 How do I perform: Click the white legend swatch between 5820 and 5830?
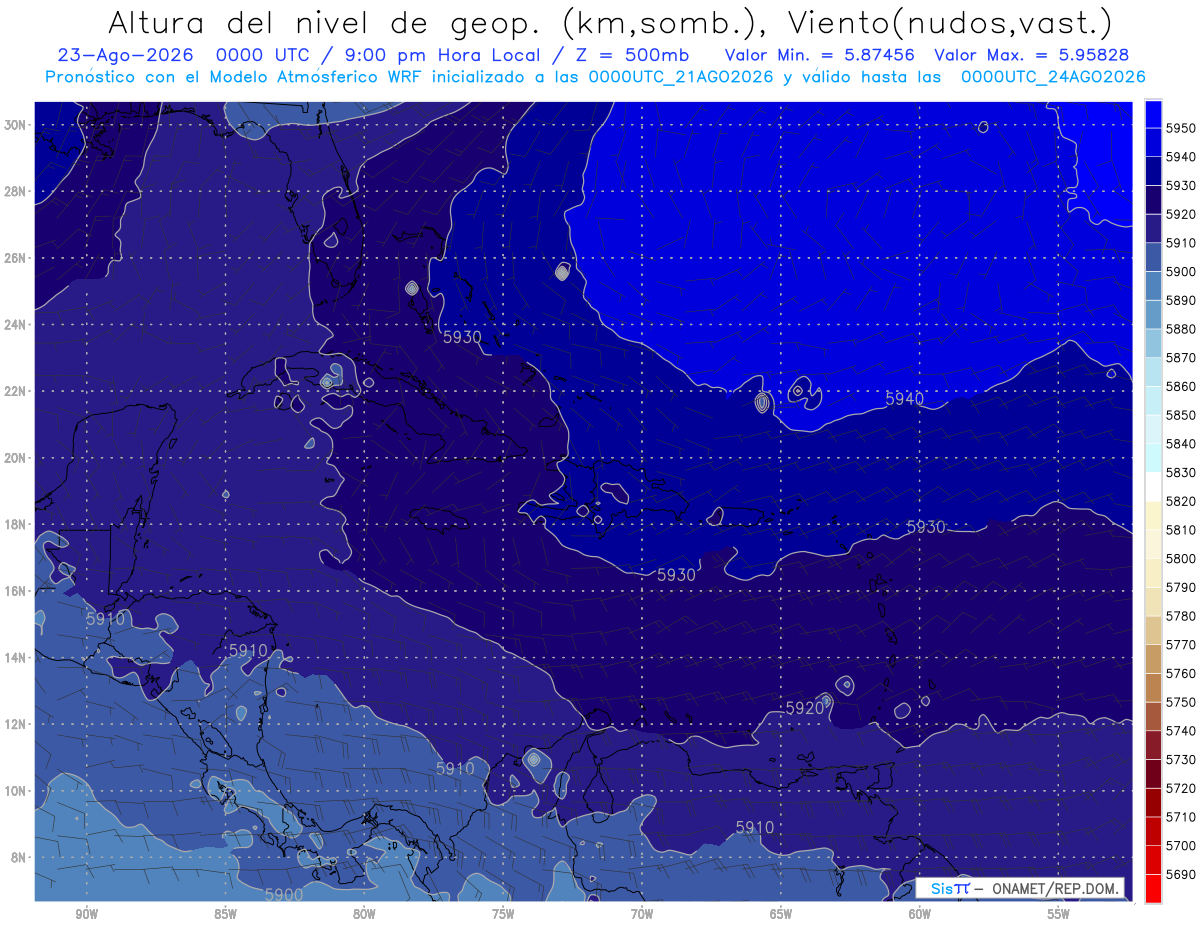1153,487
